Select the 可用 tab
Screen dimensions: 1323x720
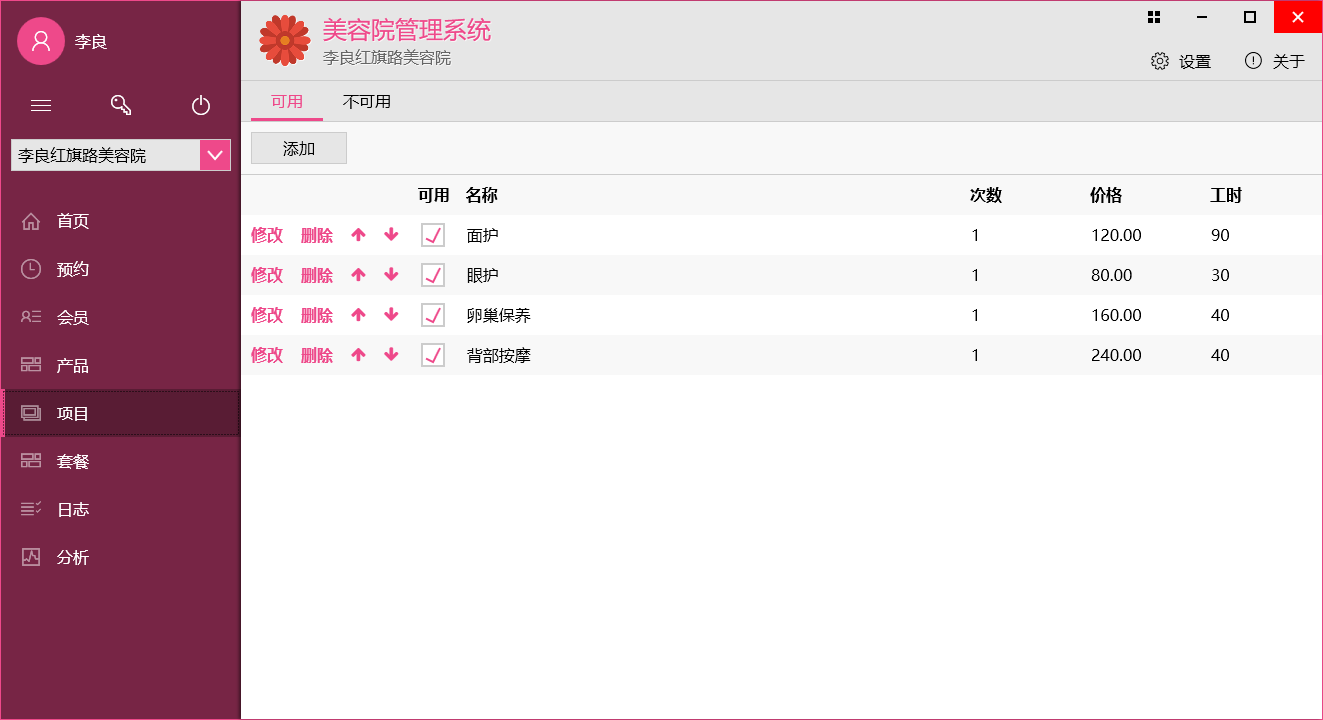[x=286, y=102]
